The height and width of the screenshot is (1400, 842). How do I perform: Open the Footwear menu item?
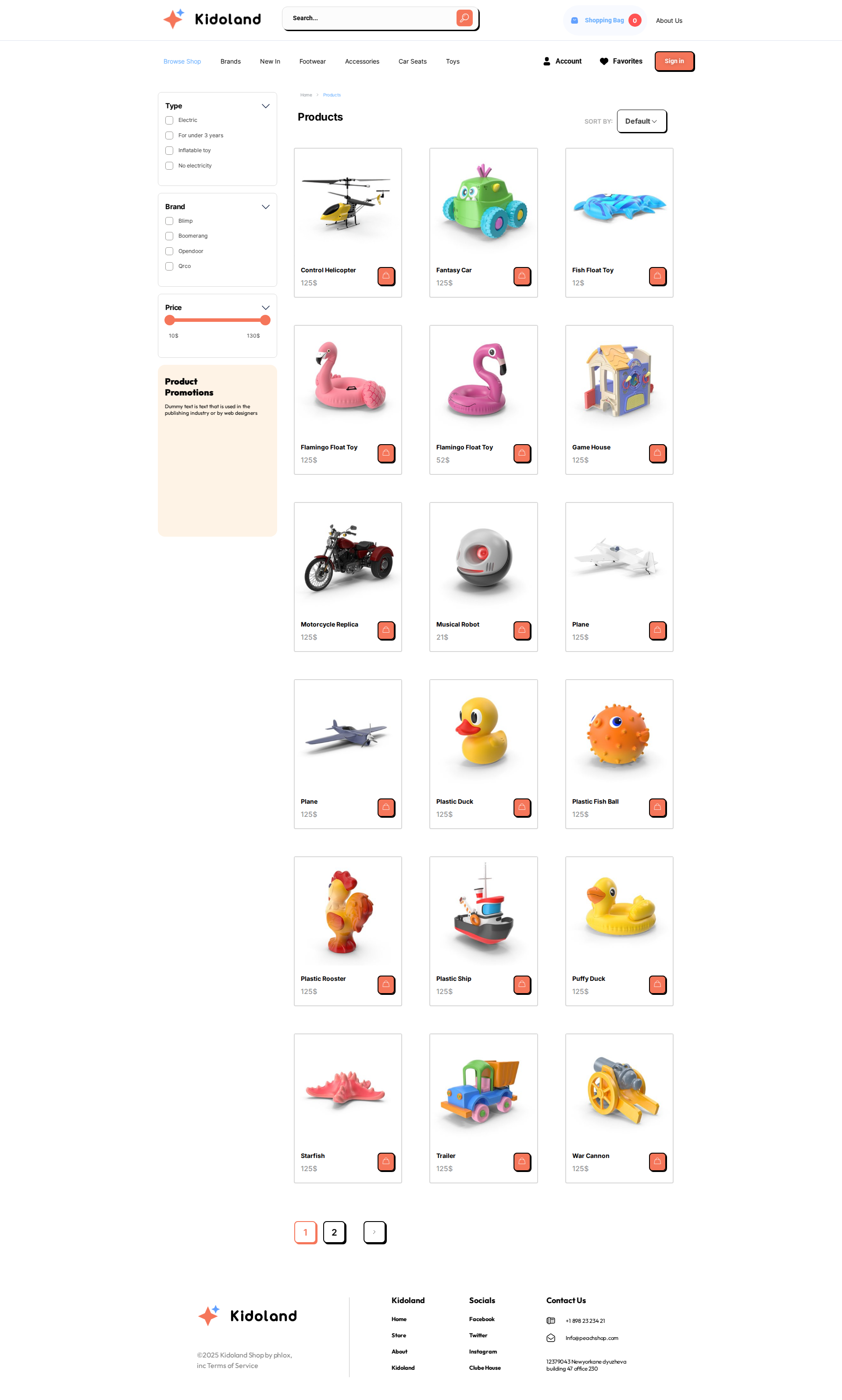[312, 61]
